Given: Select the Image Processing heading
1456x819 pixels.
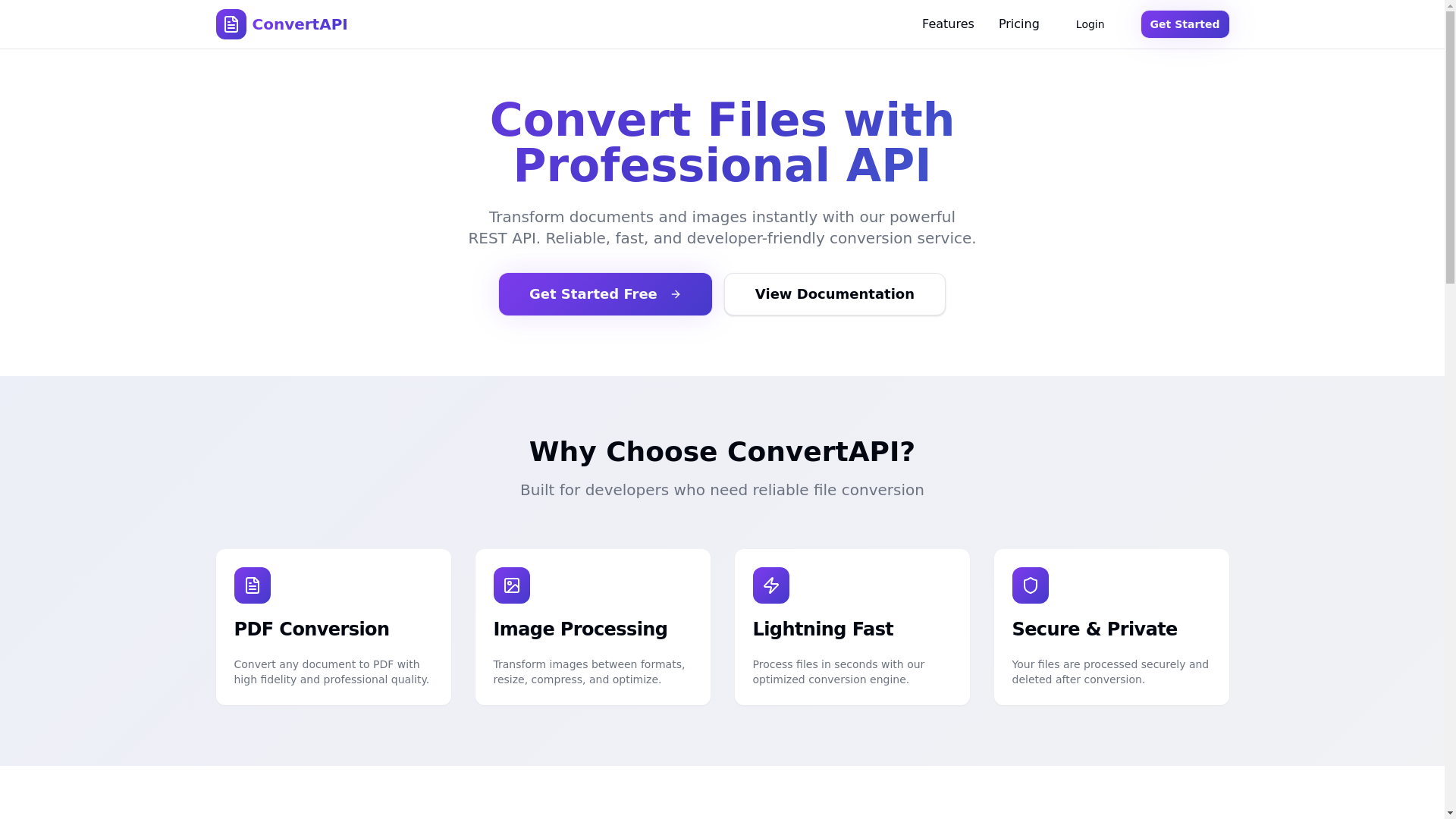Looking at the screenshot, I should pyautogui.click(x=580, y=629).
